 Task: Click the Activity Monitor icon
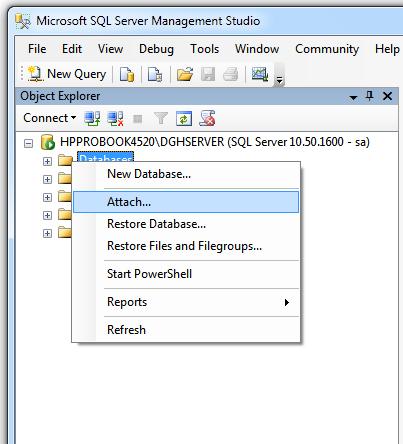pyautogui.click(x=260, y=74)
